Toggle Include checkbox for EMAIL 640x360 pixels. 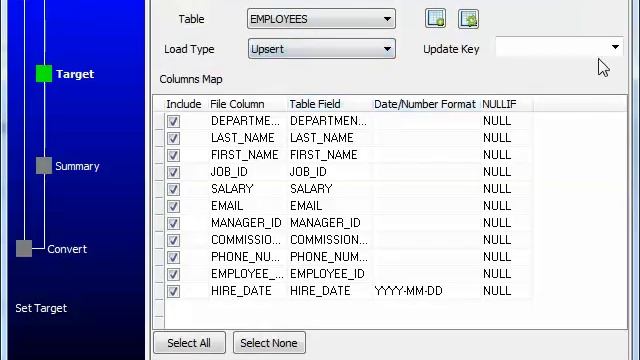click(x=173, y=206)
